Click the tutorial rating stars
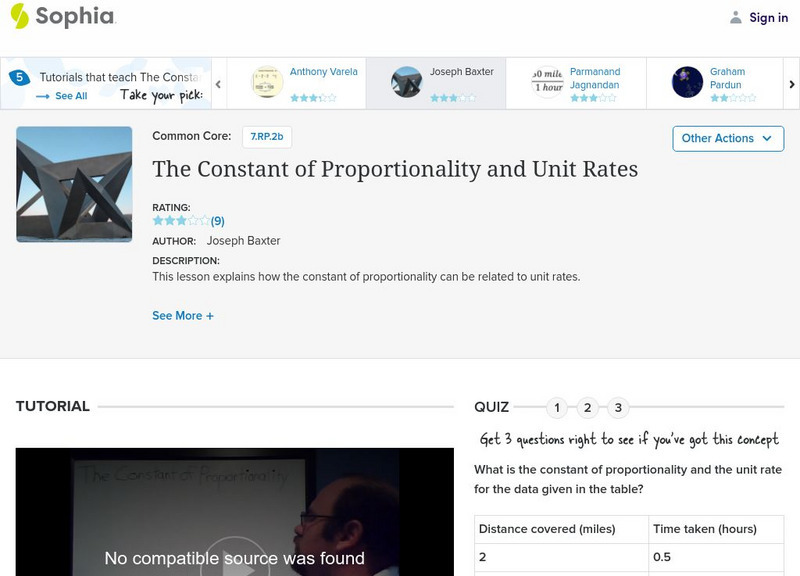The image size is (800, 576). (181, 221)
